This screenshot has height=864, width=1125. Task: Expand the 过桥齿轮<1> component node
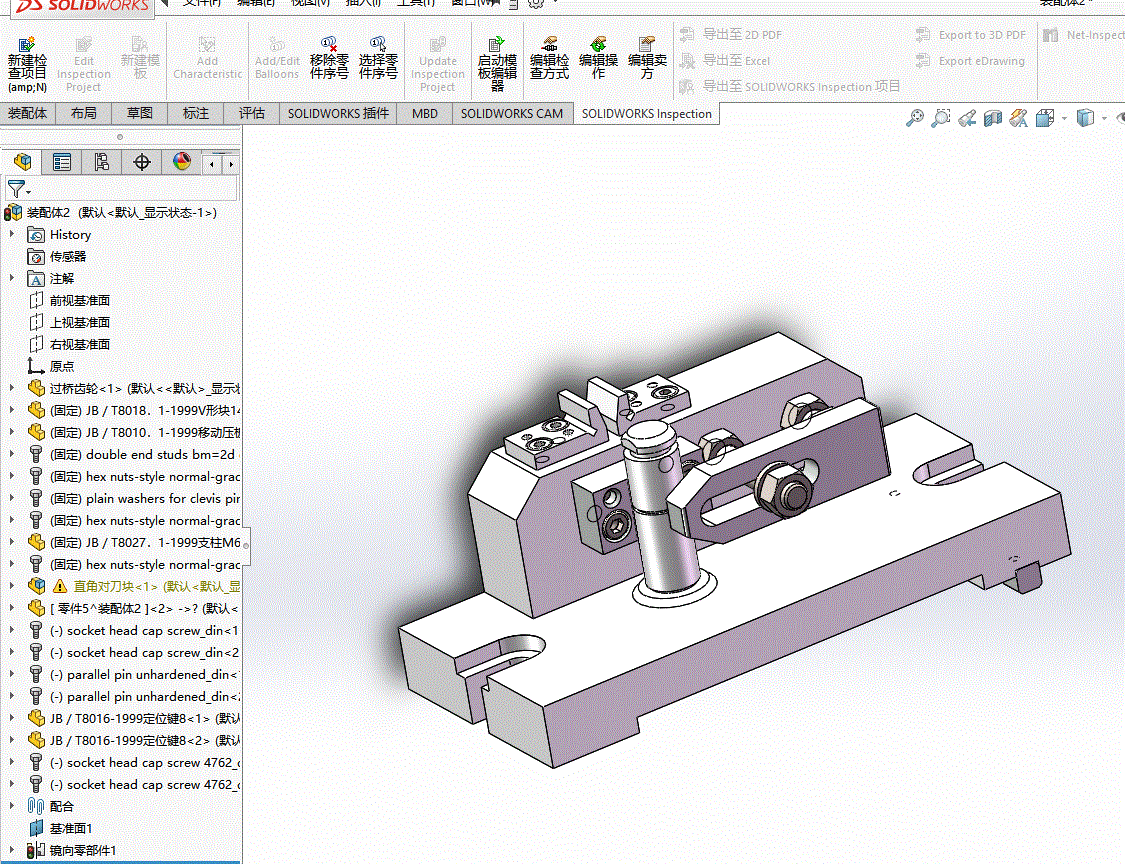pyautogui.click(x=12, y=388)
